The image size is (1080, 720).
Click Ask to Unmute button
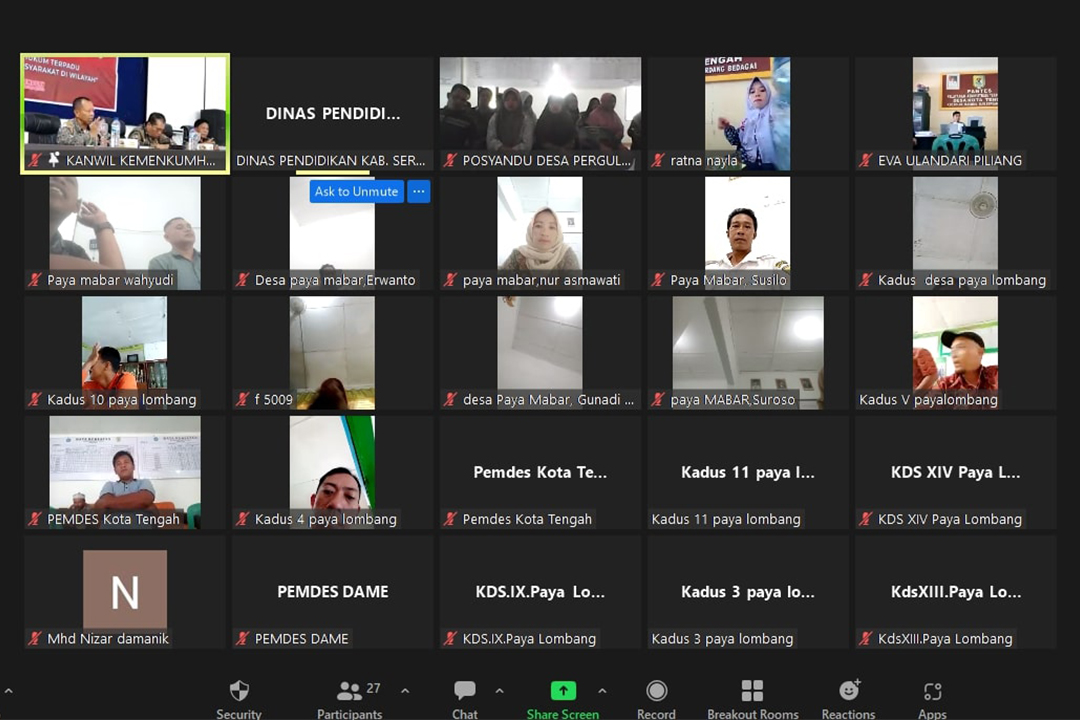coord(356,191)
